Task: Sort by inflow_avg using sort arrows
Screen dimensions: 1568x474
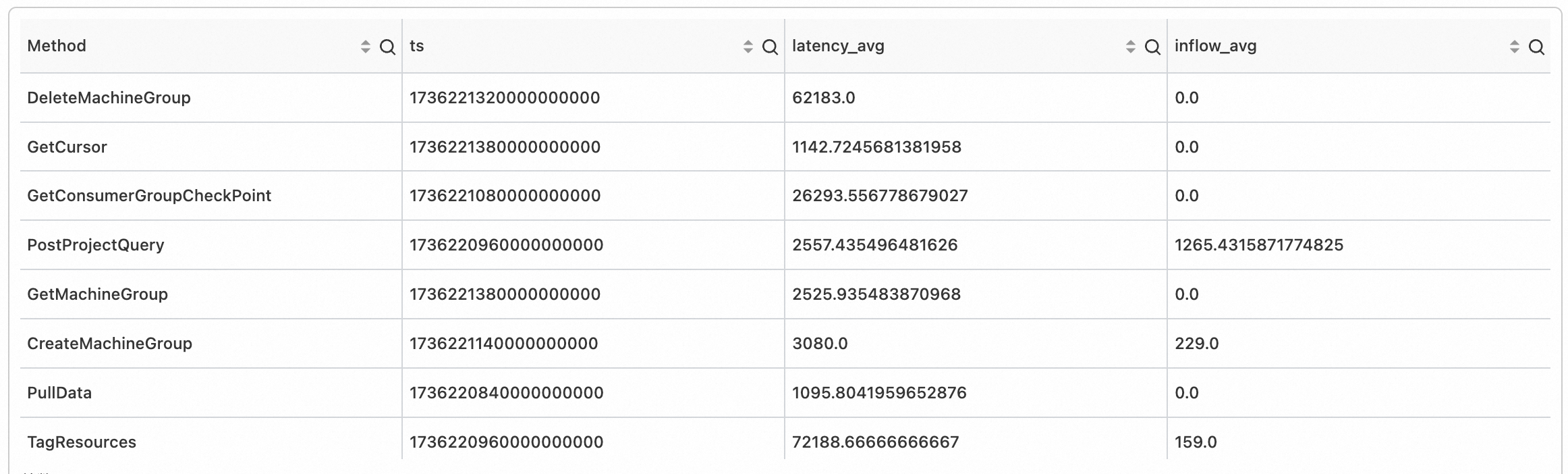Action: [1514, 47]
